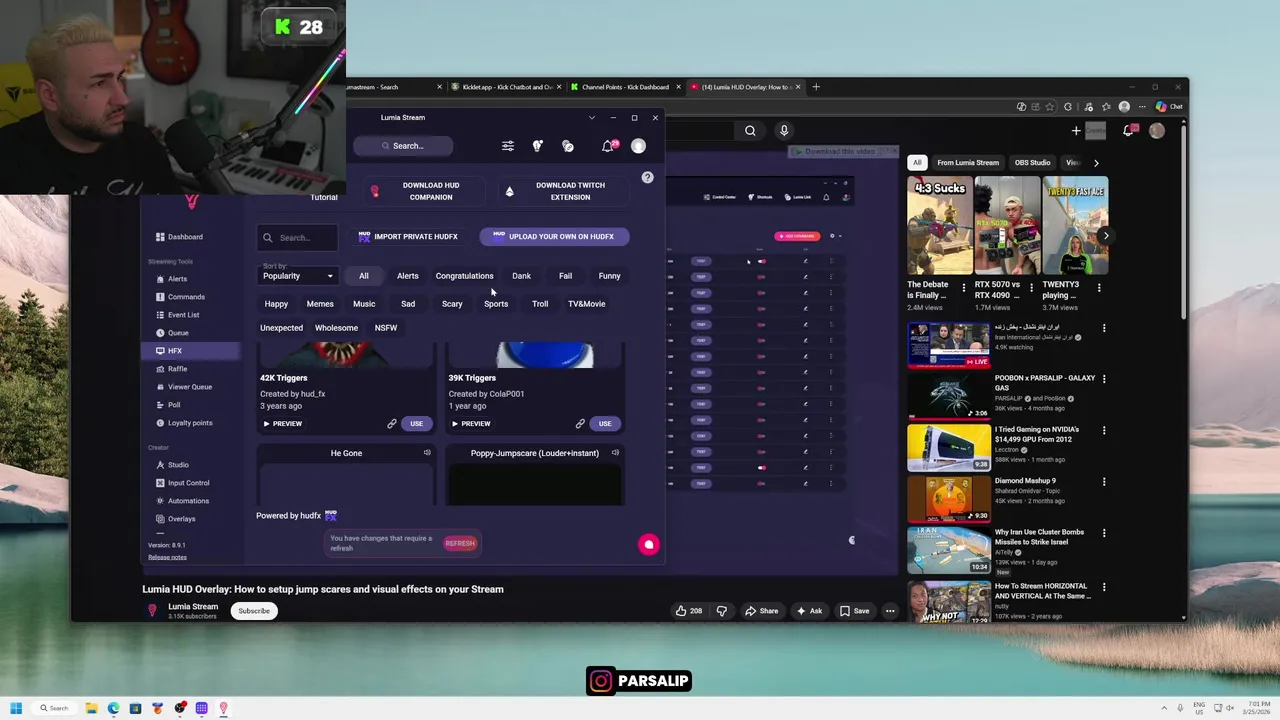Screen dimensions: 1280x720
Task: Open Input Control under Creator
Action: (182, 483)
